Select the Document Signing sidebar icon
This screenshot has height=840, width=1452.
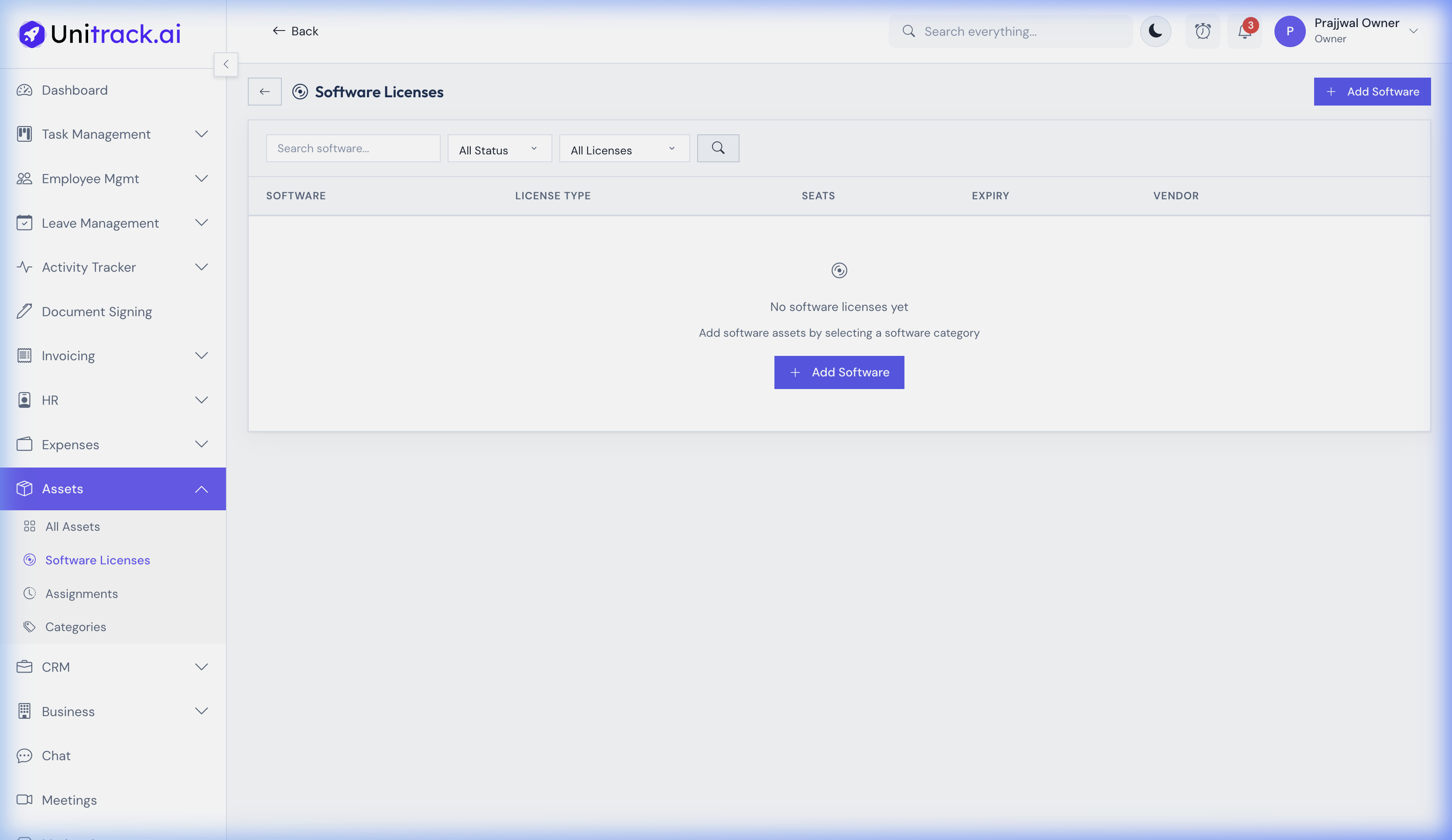[24, 311]
